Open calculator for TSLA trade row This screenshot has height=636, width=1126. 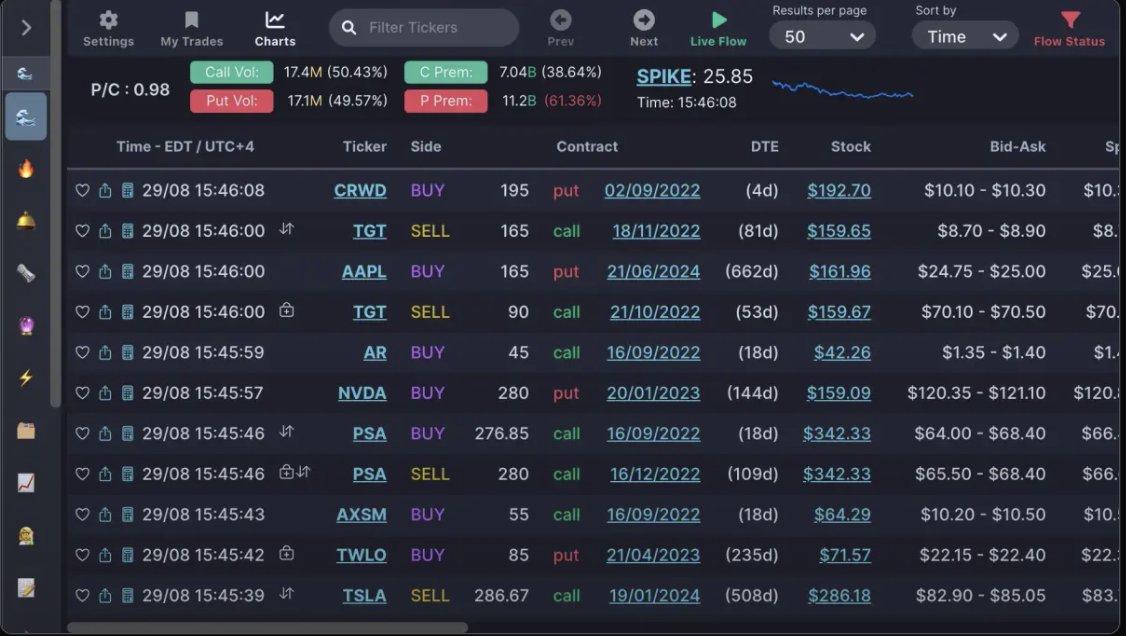pyautogui.click(x=127, y=595)
